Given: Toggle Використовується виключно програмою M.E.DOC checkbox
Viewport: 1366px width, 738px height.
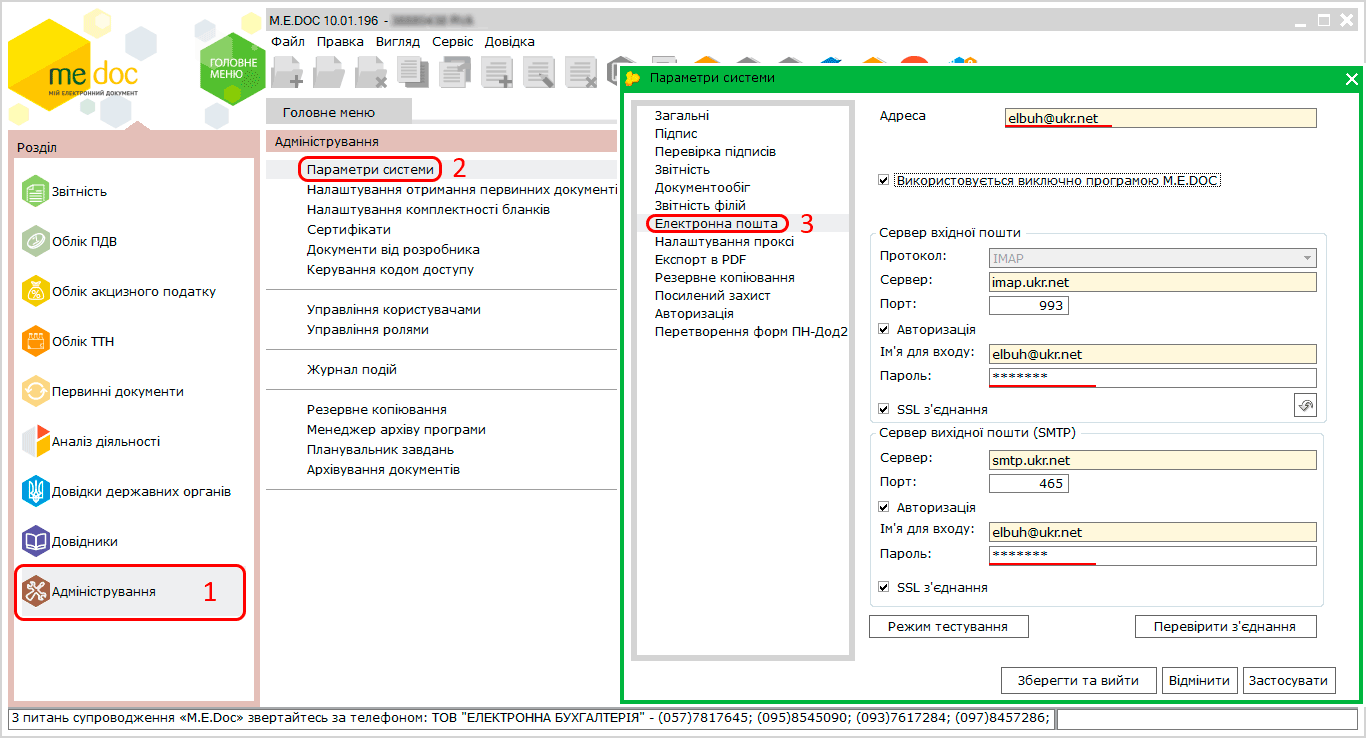Looking at the screenshot, I should coord(883,181).
